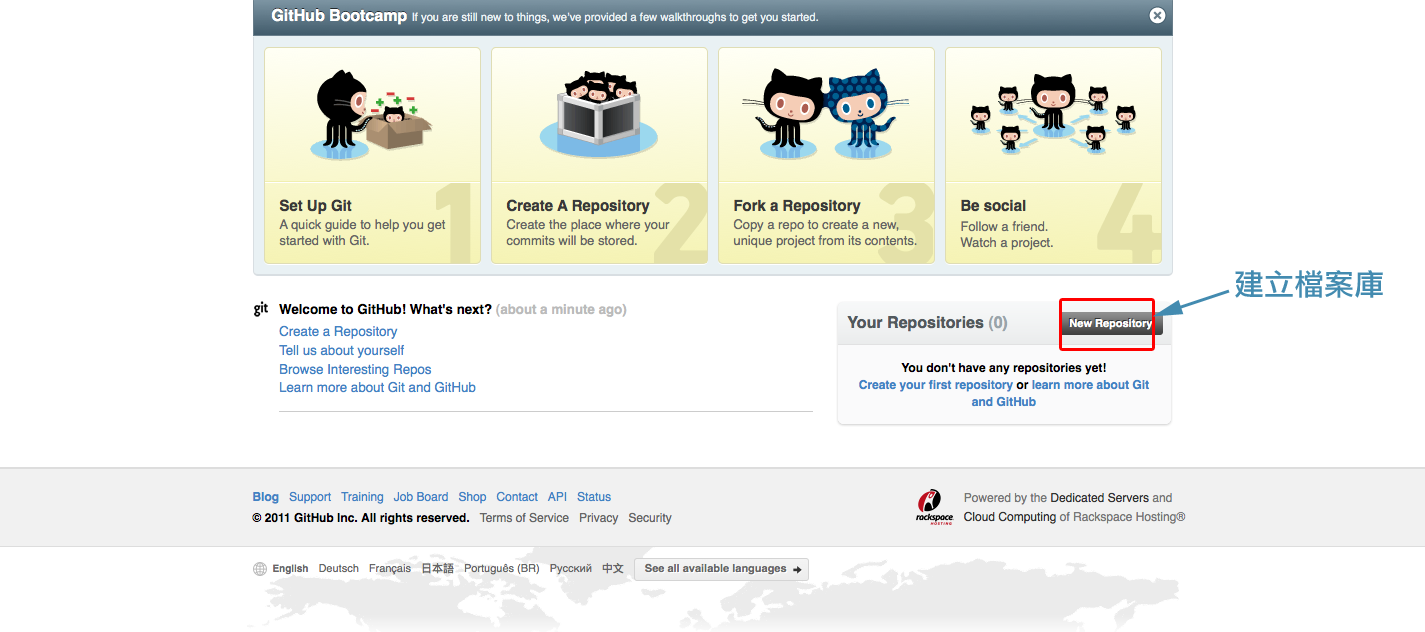The width and height of the screenshot is (1425, 632).
Task: Open the Fork a Repository illustration
Action: (x=826, y=115)
